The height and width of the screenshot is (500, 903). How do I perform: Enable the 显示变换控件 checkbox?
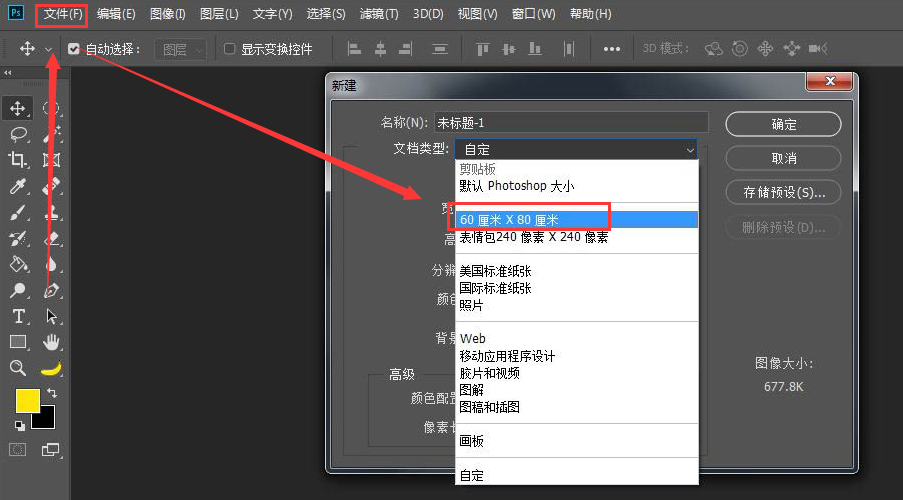coord(229,49)
